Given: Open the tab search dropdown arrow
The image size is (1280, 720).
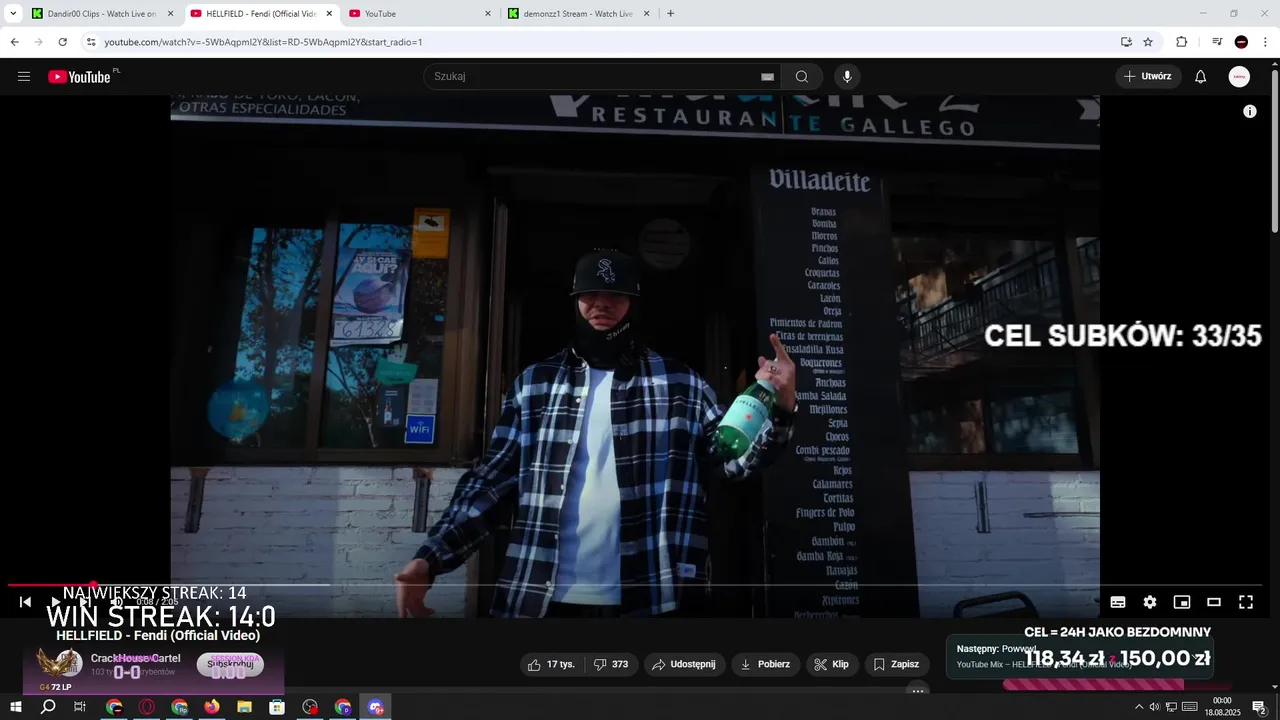Looking at the screenshot, I should click(x=13, y=14).
